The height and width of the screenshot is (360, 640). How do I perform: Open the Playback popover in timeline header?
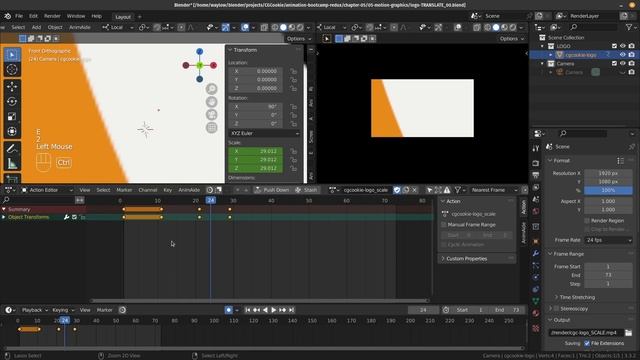(x=34, y=310)
